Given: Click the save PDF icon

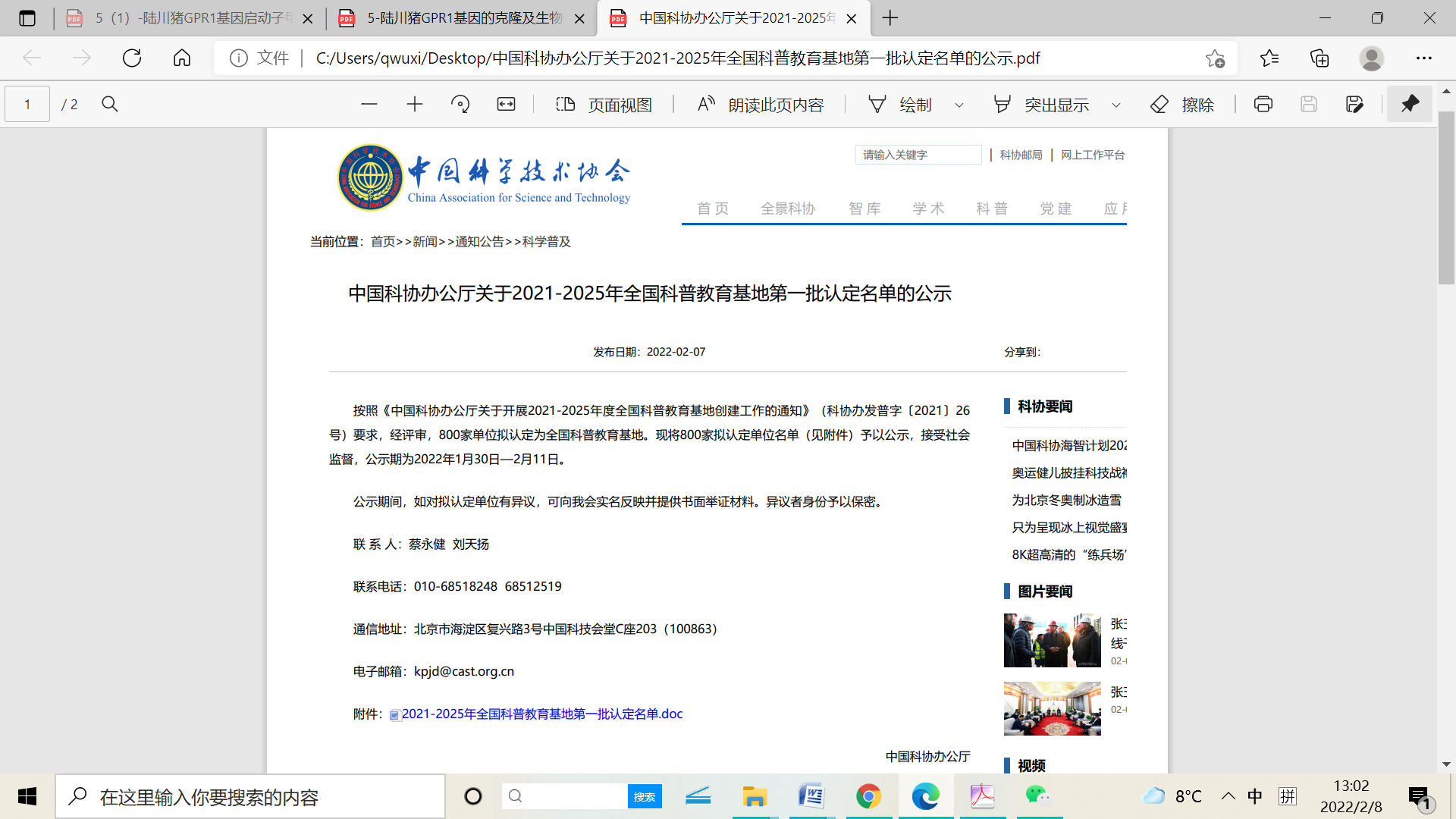Looking at the screenshot, I should 1309,105.
